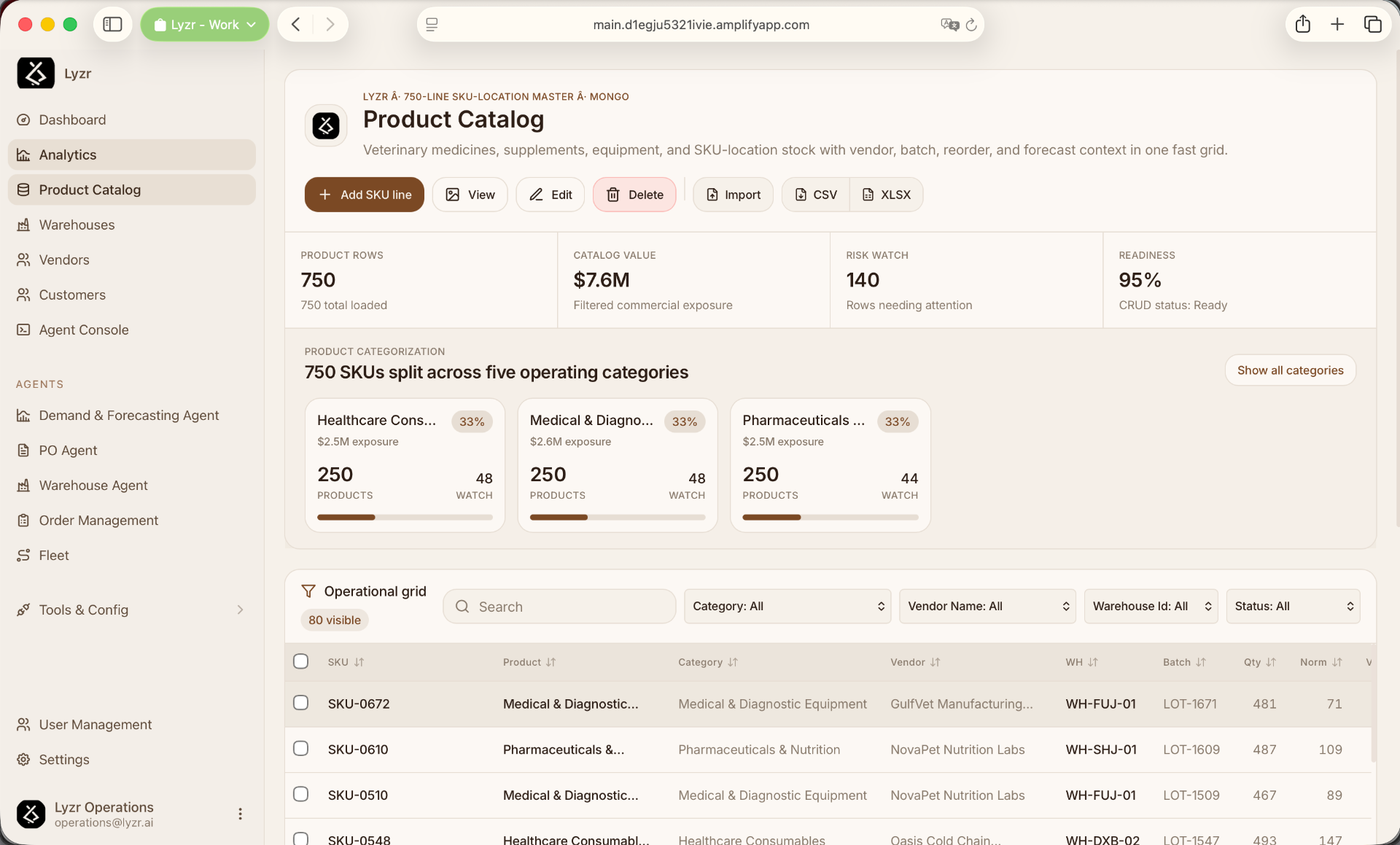Open the Lyzr - Work profile dropdown
Screen dimensions: 1400x845
click(205, 25)
